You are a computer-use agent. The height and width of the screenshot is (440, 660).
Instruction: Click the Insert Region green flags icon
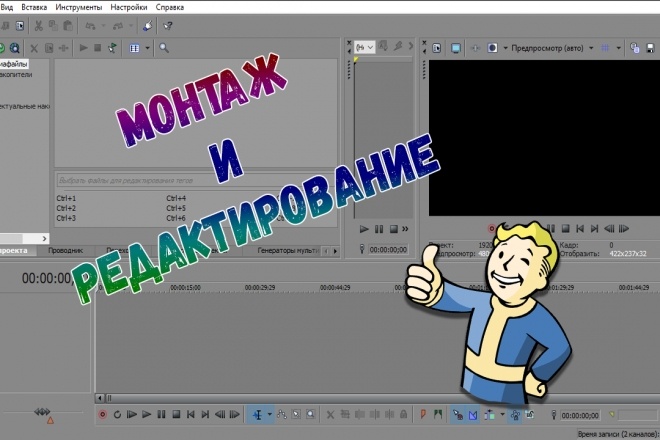[x=438, y=415]
